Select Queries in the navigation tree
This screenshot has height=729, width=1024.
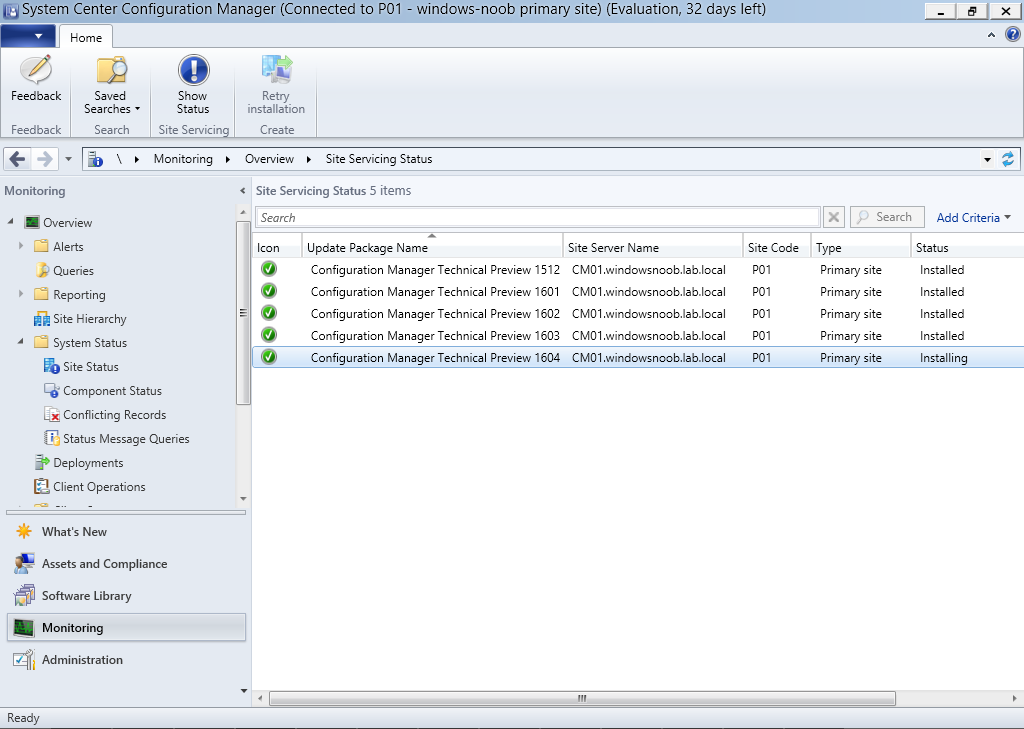73,270
